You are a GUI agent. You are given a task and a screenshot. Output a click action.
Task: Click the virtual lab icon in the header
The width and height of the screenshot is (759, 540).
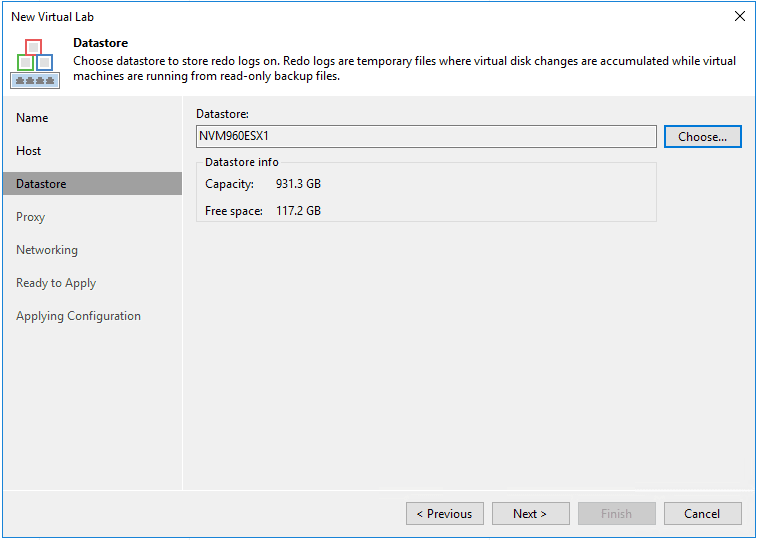[x=35, y=64]
